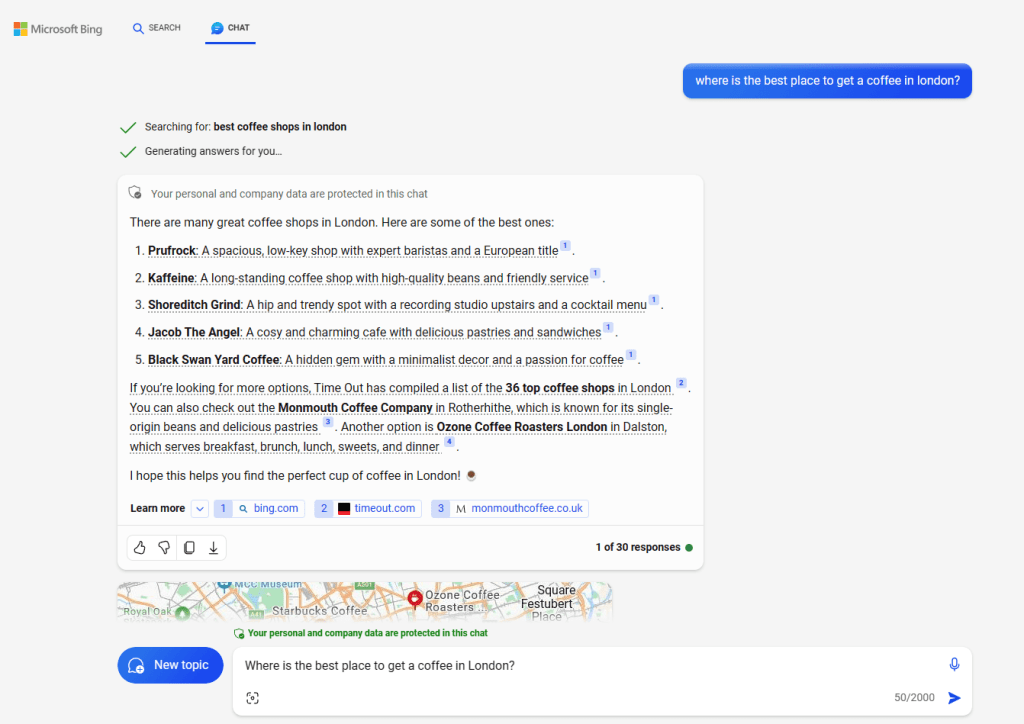Screen dimensions: 1024x724
Task: Click the privacy shield icon above the answer
Action: coord(135,192)
